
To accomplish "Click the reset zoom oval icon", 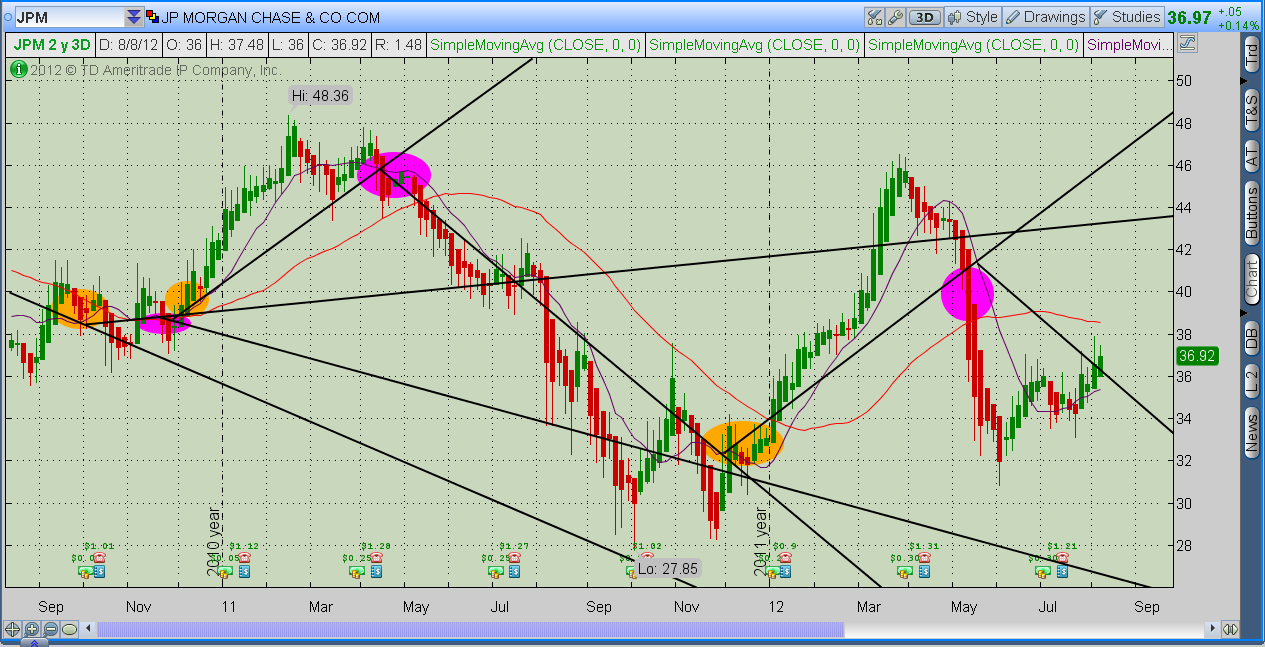I will pyautogui.click(x=69, y=629).
